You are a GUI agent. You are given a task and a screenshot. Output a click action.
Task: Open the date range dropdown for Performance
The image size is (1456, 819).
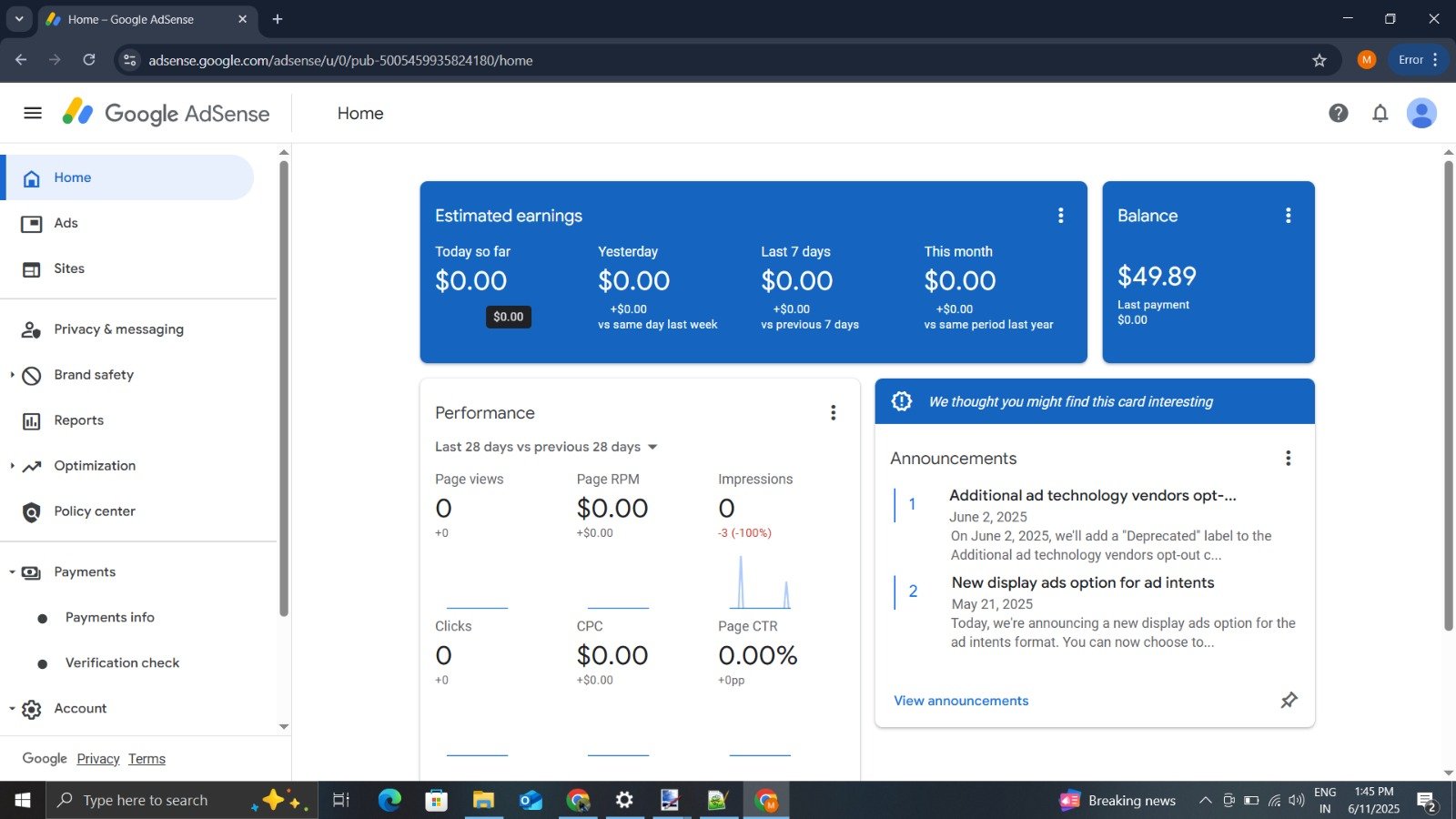[x=546, y=447]
